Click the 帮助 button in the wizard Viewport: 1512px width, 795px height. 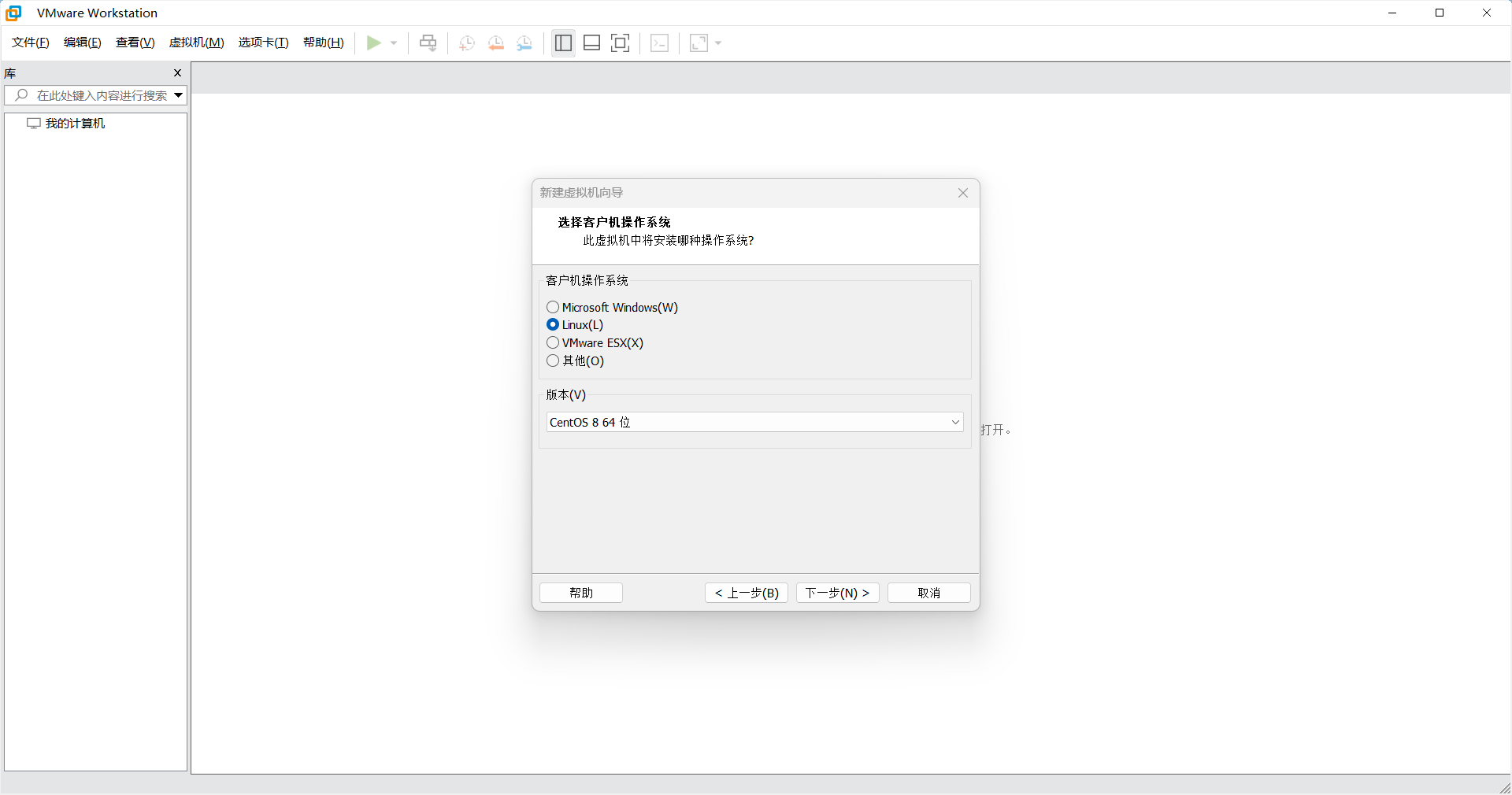(x=581, y=593)
